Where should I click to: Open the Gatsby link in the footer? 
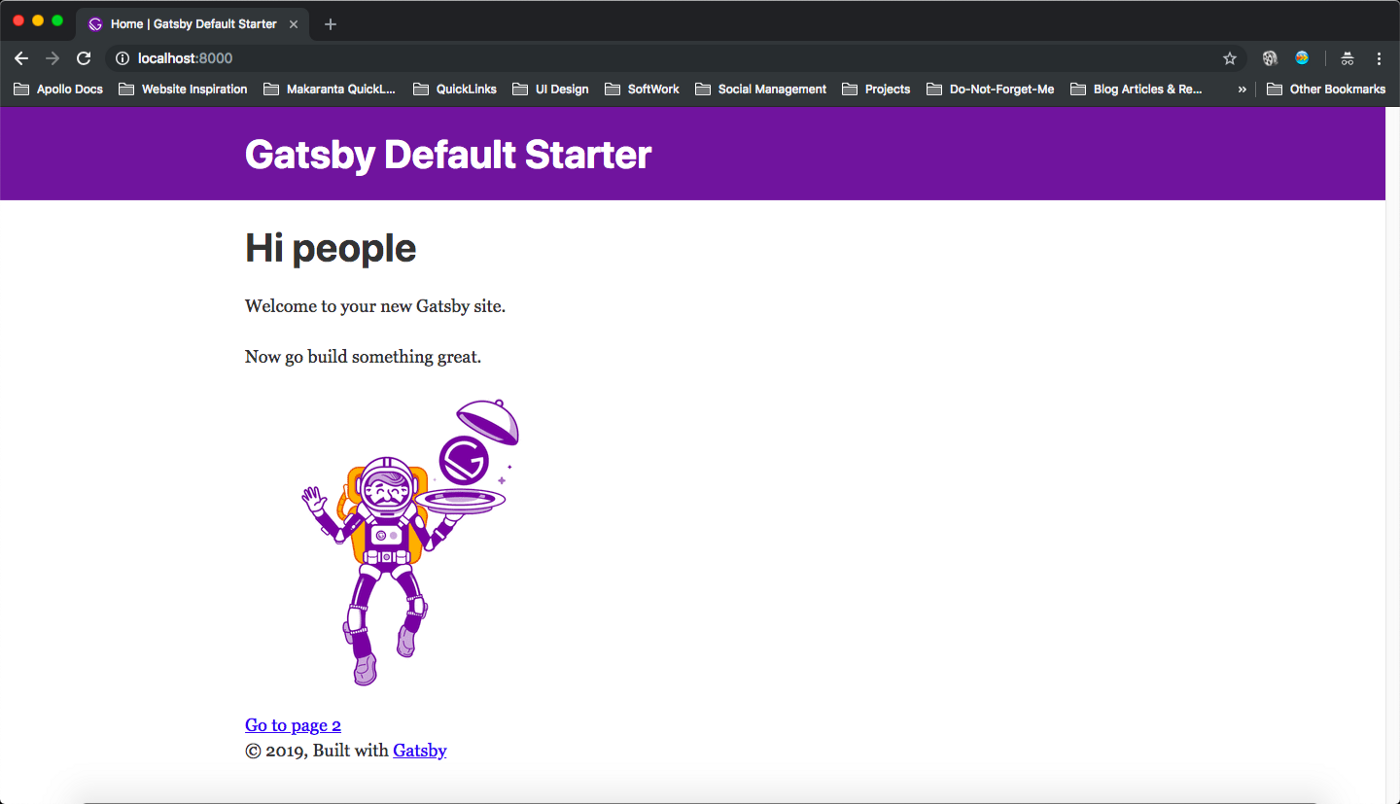point(420,750)
